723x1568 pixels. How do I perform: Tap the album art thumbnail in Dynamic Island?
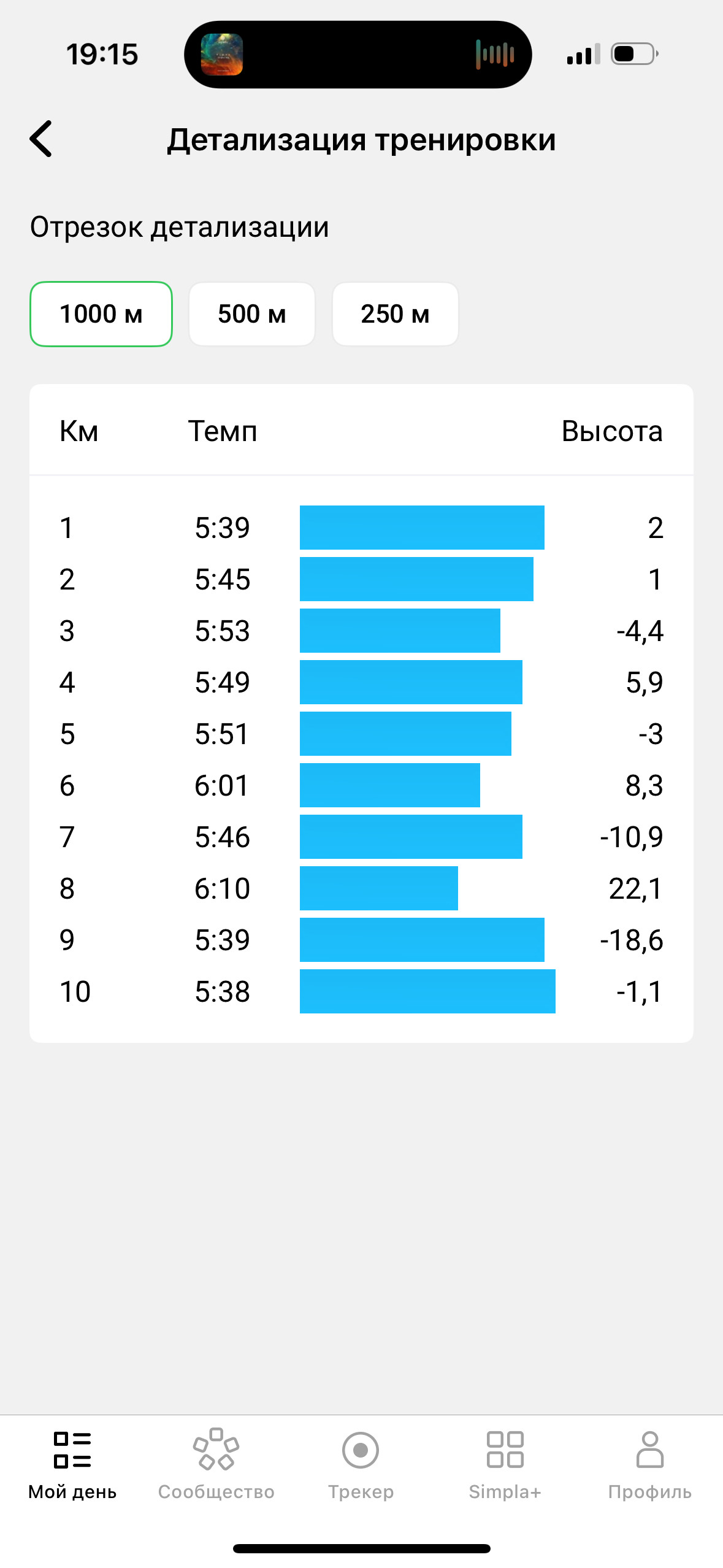coord(222,55)
